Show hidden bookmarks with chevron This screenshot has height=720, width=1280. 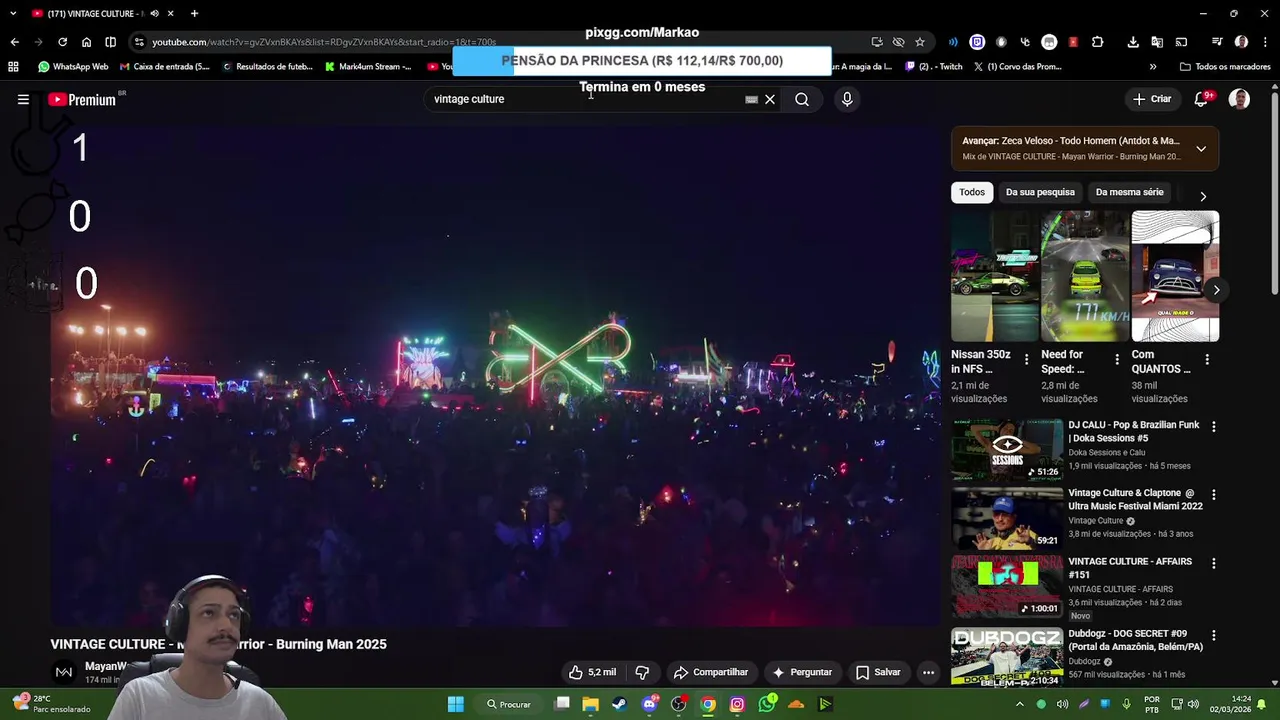coord(1153,67)
